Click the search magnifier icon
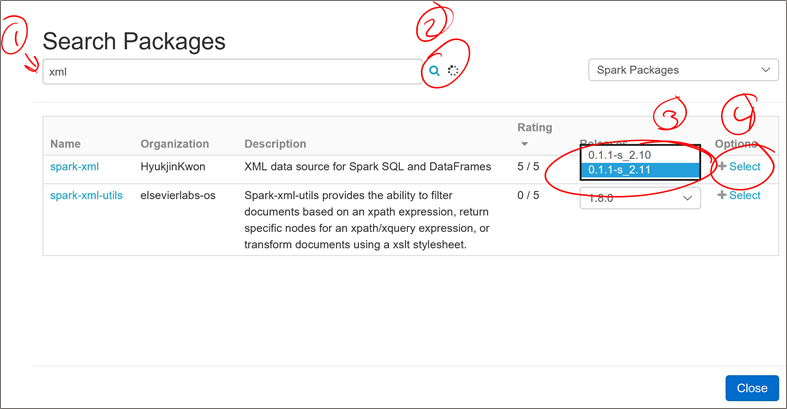Image resolution: width=787 pixels, height=409 pixels. tap(434, 71)
